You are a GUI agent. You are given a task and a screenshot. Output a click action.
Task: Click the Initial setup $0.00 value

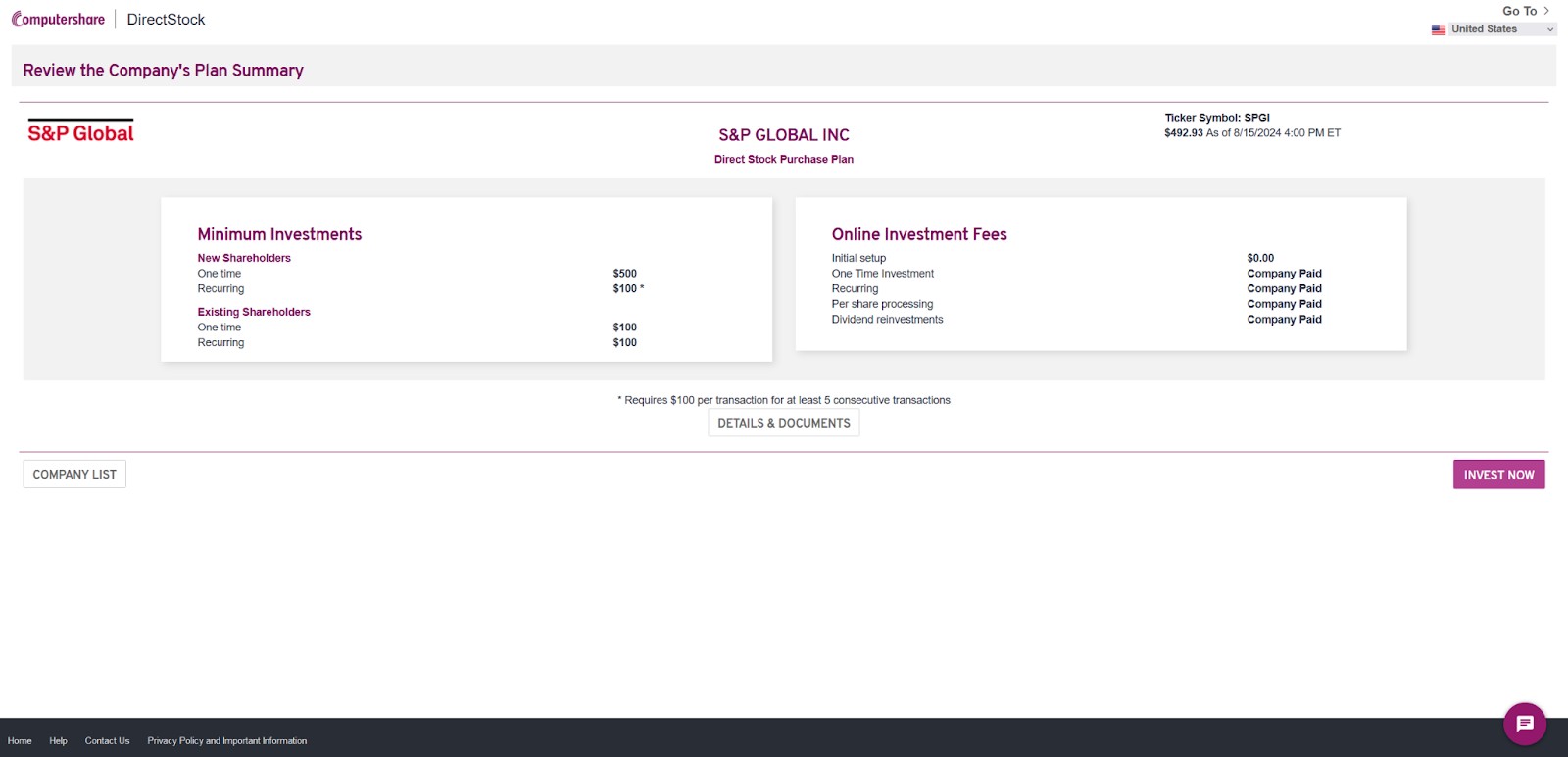(1260, 258)
